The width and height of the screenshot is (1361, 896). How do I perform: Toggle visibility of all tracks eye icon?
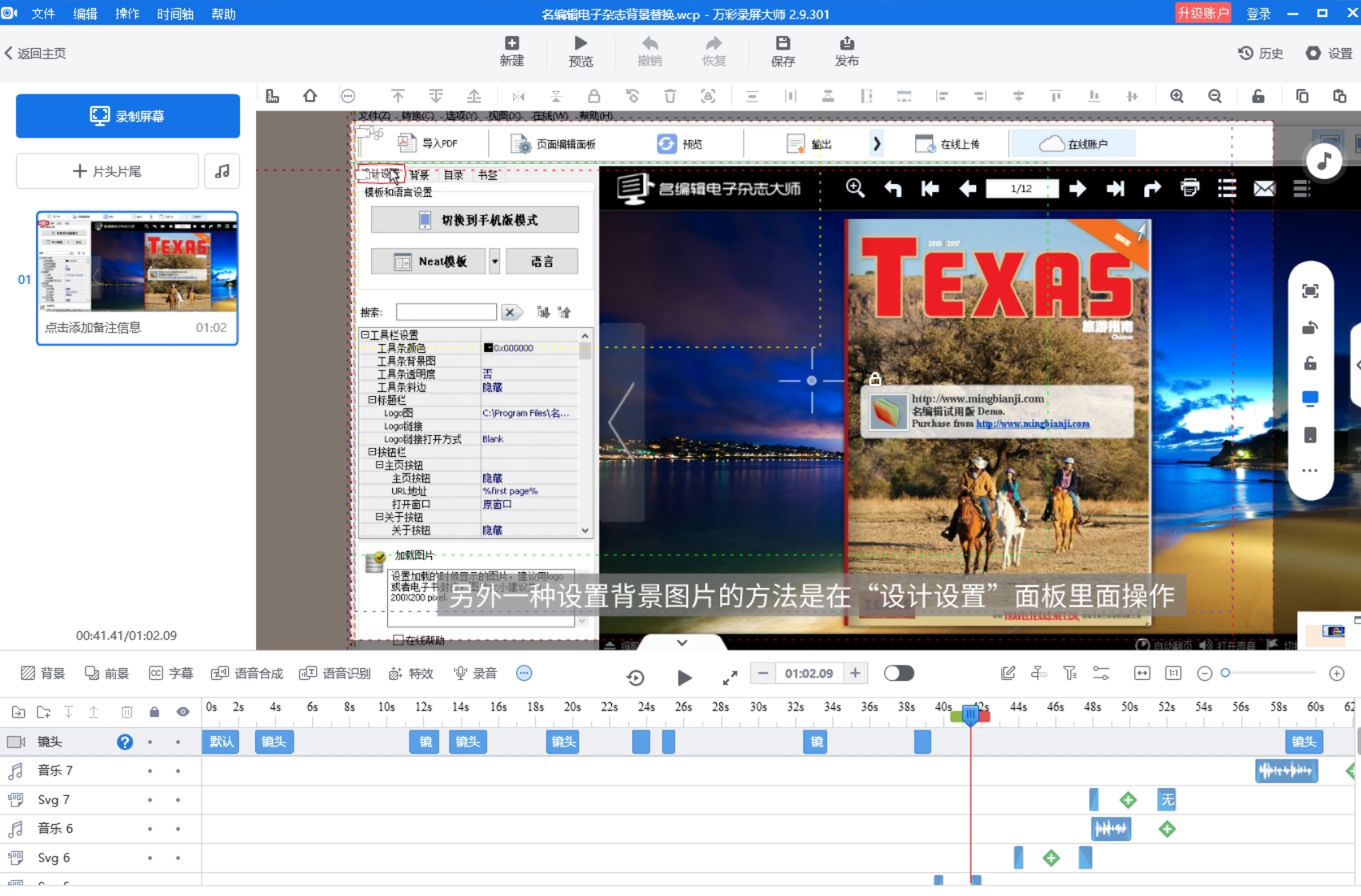coord(183,712)
